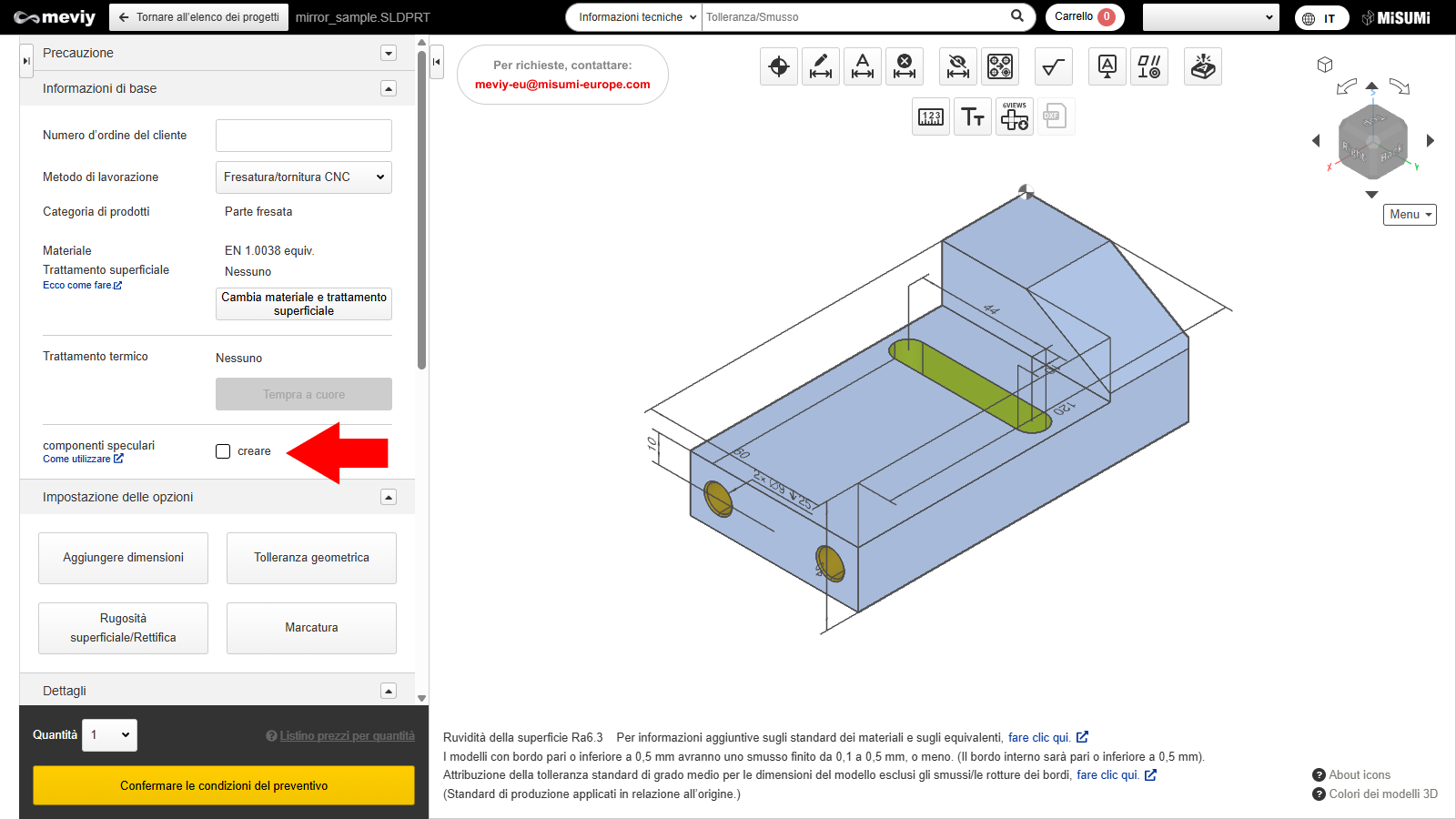Screen dimensions: 1456x819
Task: Collapse the Informazioni di base section
Action: [389, 88]
